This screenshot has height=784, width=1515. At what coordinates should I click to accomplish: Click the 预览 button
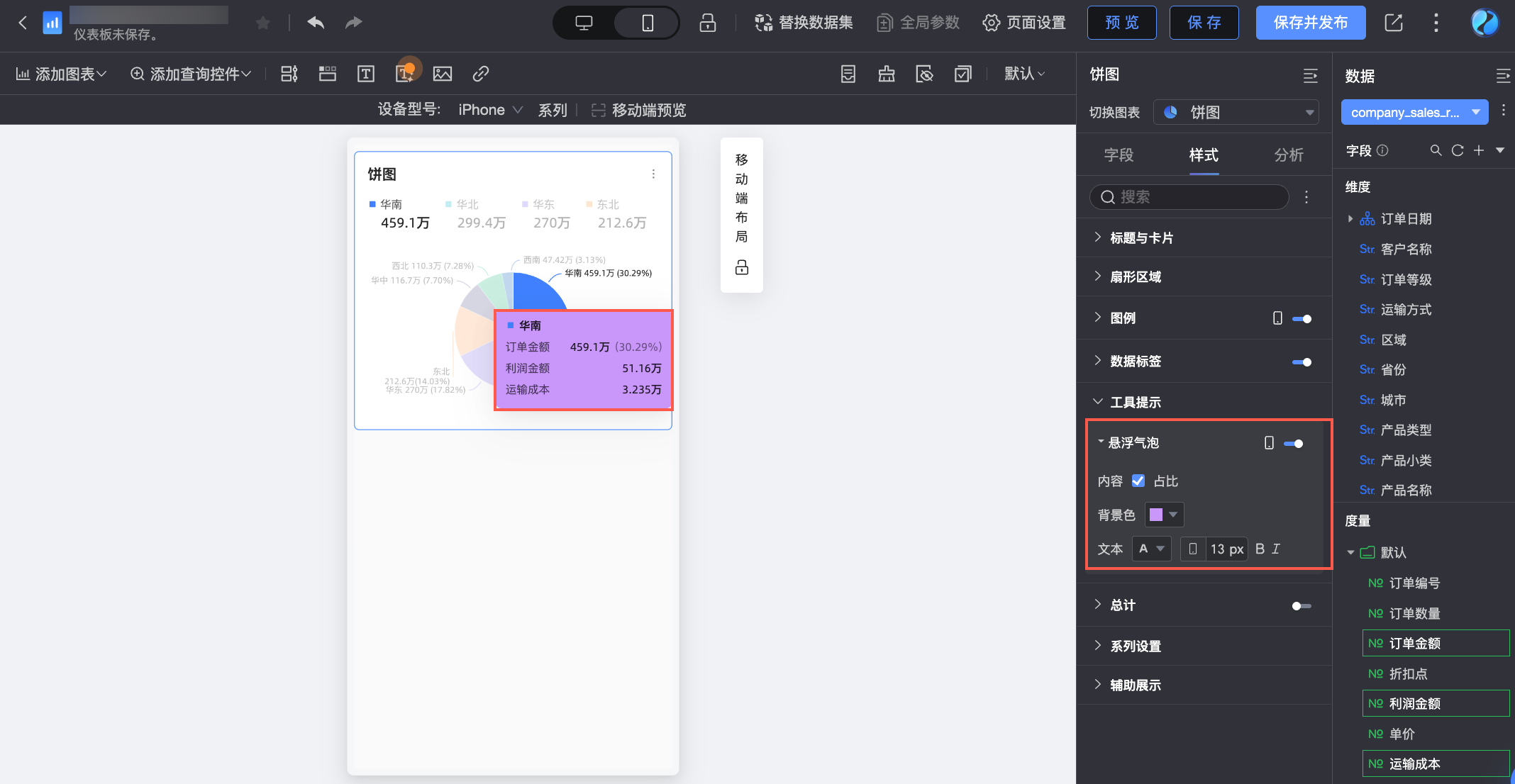coord(1121,23)
